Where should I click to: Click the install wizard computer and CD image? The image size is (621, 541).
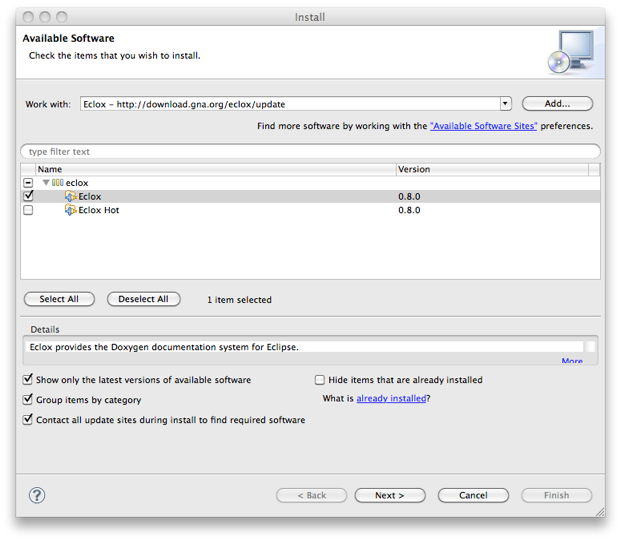571,52
